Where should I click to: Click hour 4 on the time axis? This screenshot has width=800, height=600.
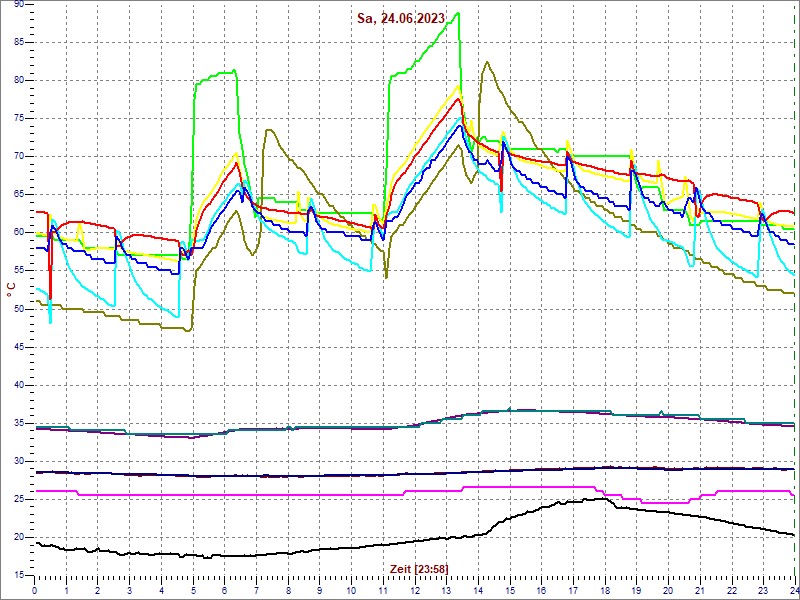pos(161,589)
